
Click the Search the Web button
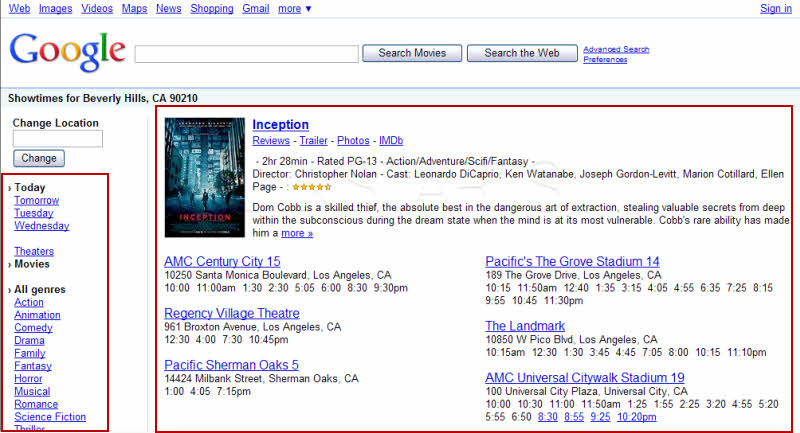pyautogui.click(x=522, y=53)
